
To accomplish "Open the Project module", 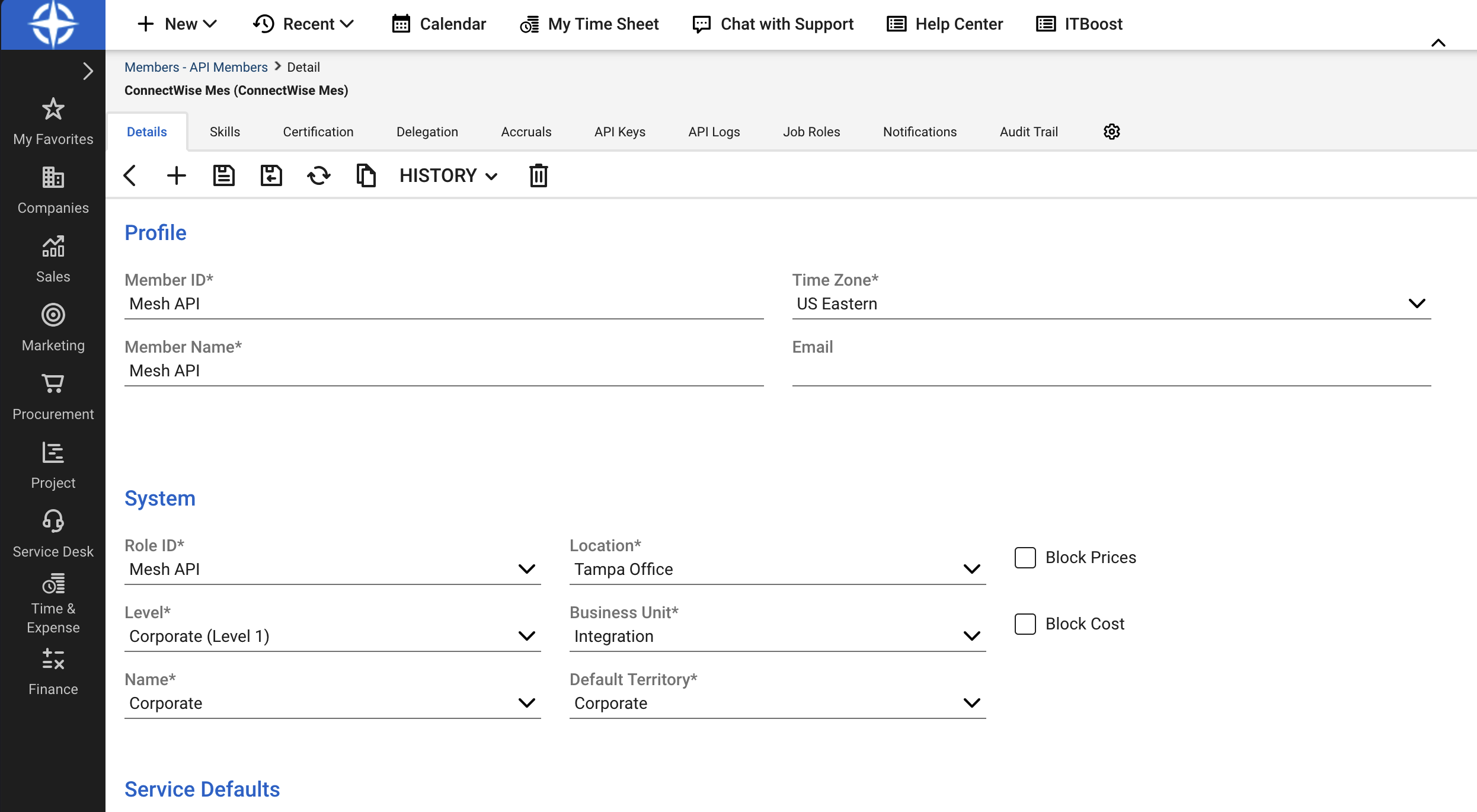I will (x=53, y=466).
